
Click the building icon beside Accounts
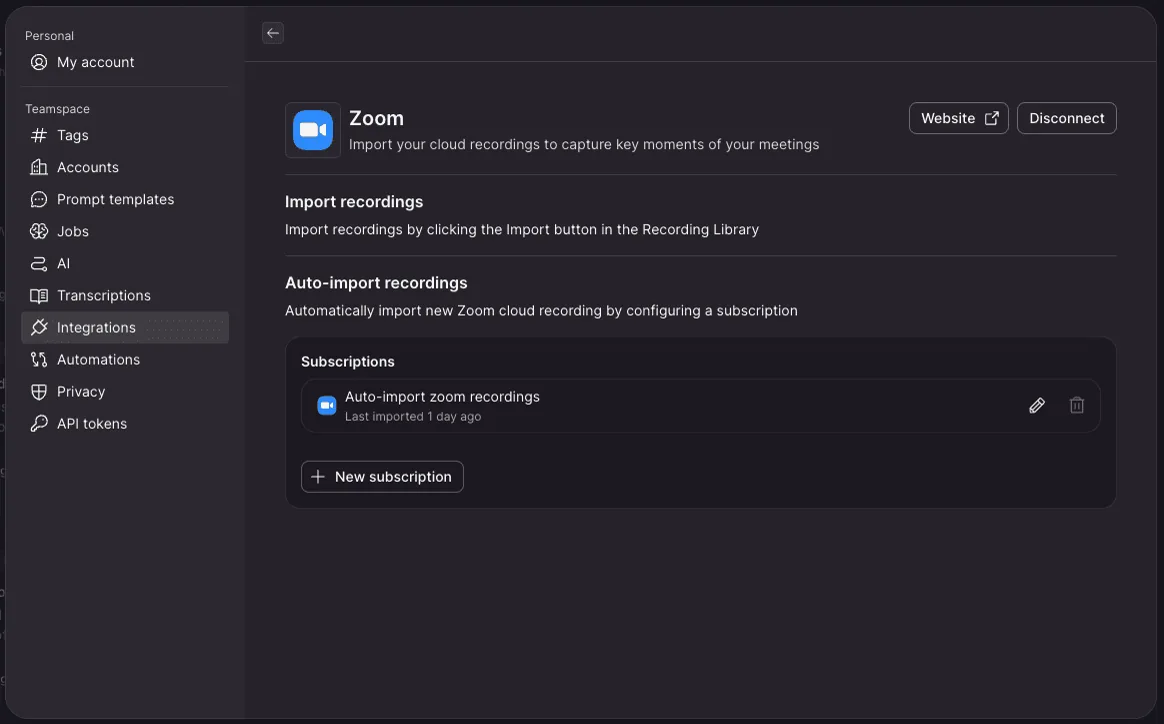point(39,167)
